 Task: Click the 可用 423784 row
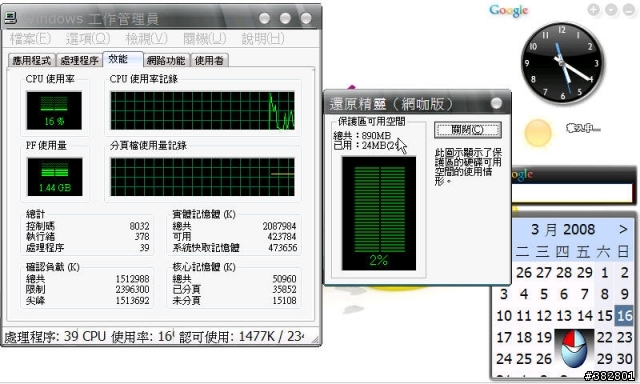point(234,237)
